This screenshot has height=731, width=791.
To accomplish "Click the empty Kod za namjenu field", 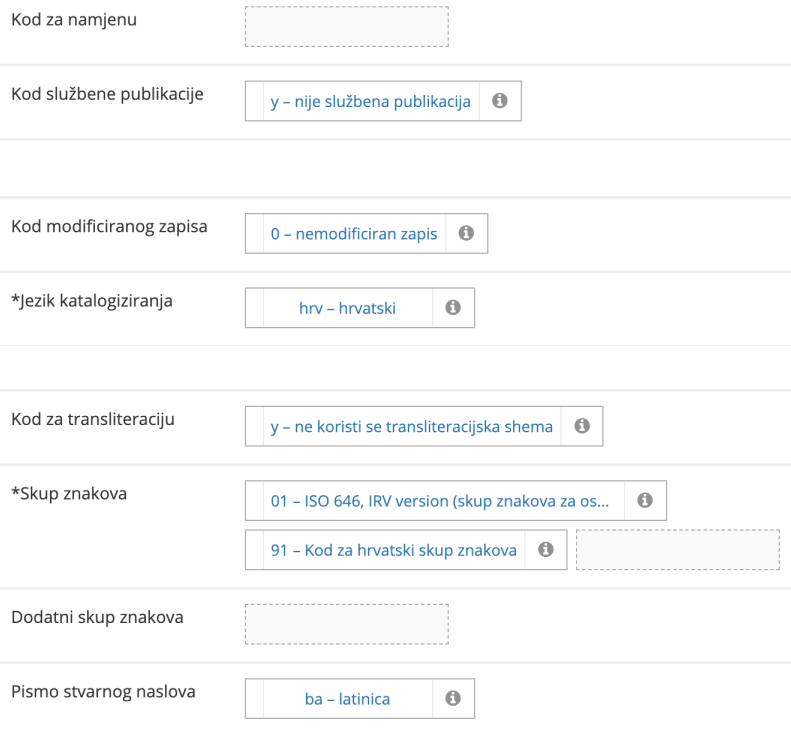I will (x=346, y=26).
